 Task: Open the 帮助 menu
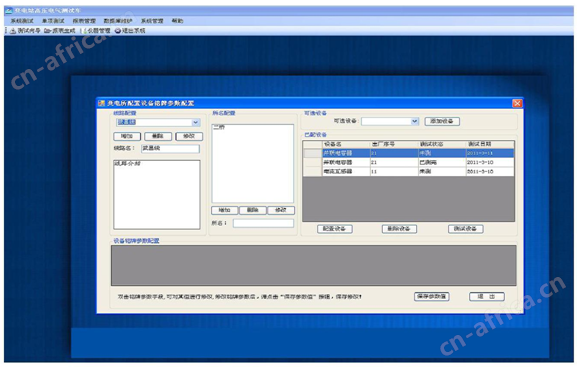coord(177,21)
